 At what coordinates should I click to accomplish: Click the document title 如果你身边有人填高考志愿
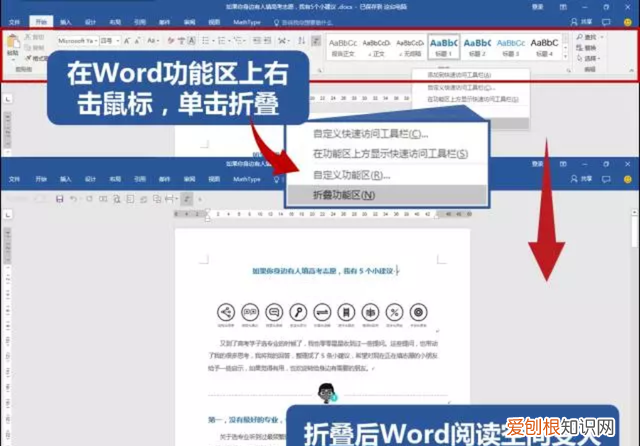click(325, 271)
